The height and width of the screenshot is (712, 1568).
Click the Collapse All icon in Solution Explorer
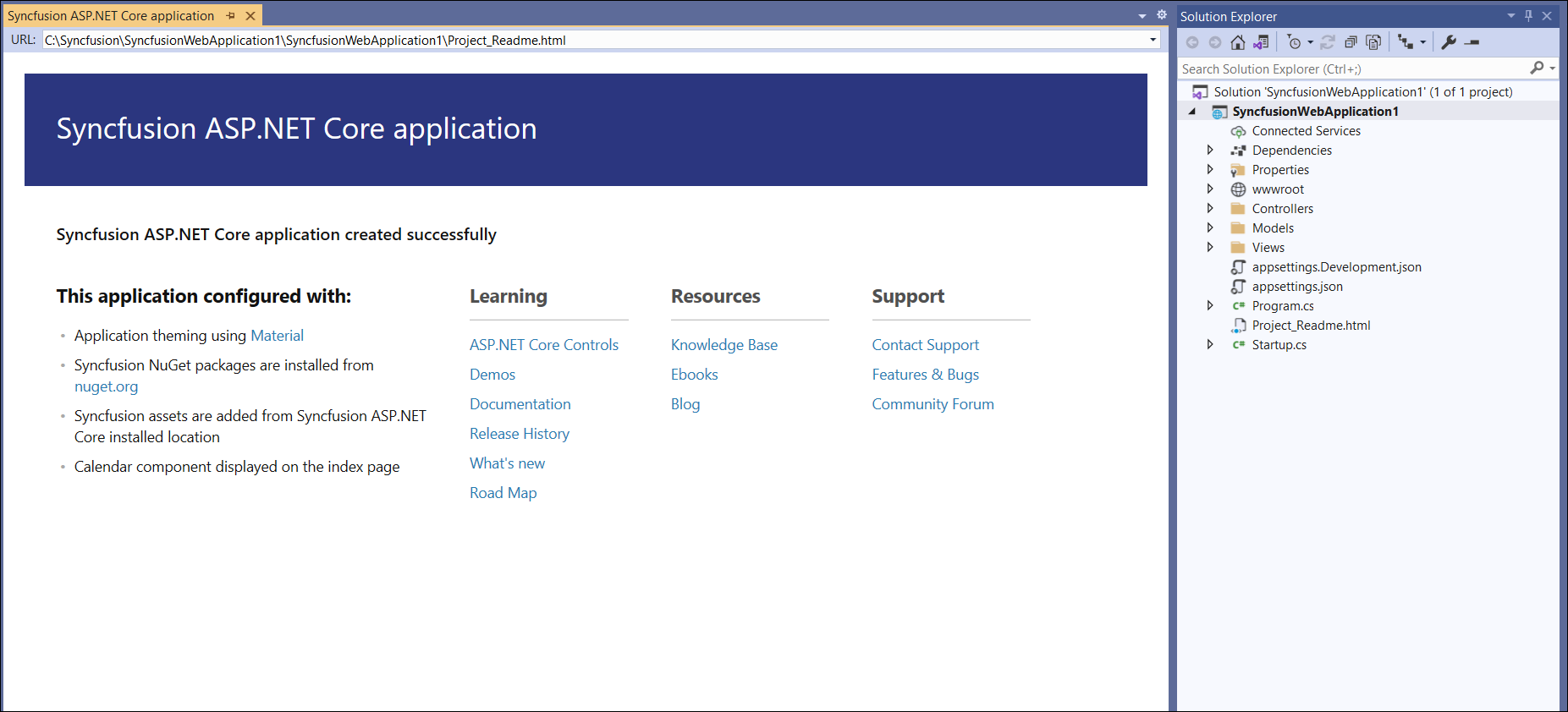coord(1351,42)
